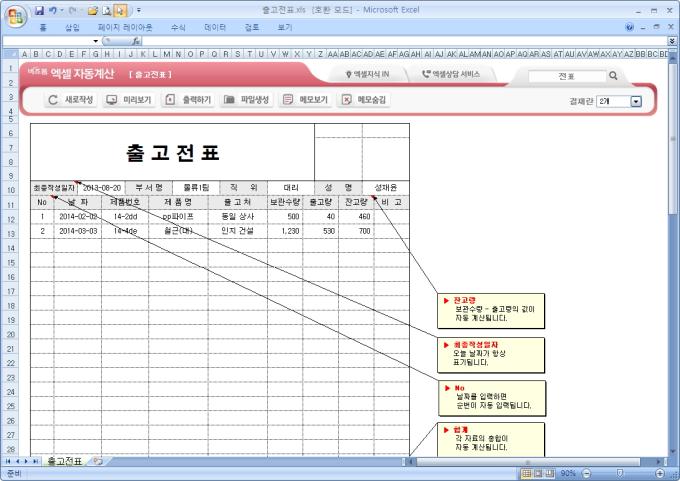Select the entire sheet corner button
Viewport: 680px width, 481px height.
click(10, 54)
